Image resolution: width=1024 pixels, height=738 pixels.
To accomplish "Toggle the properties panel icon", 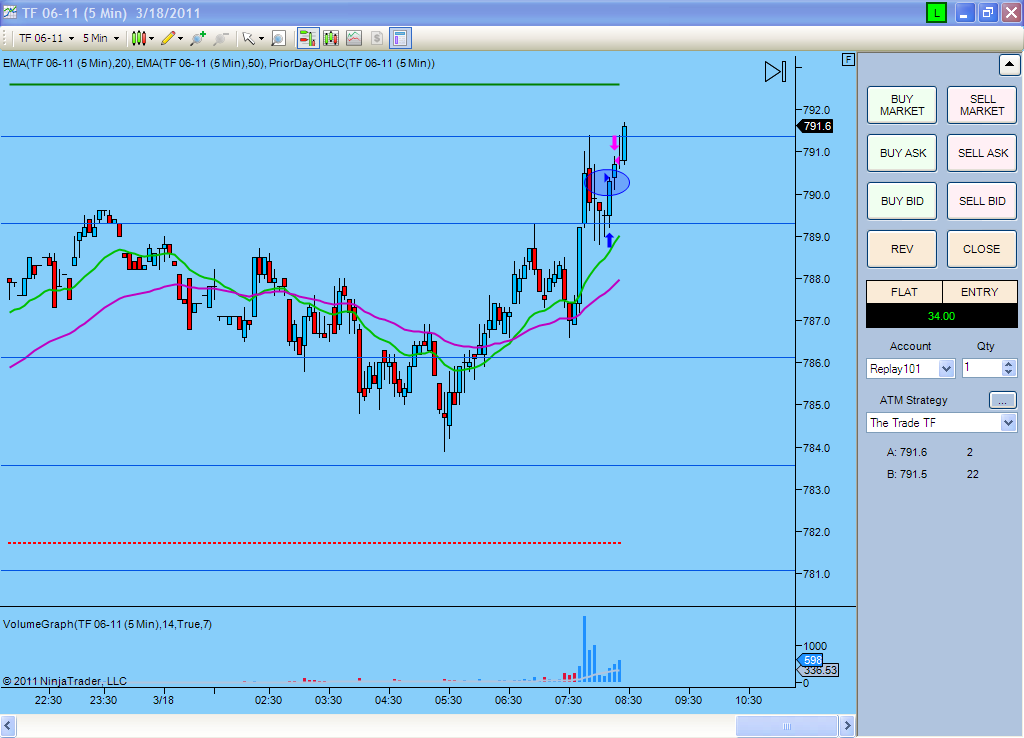I will click(400, 39).
